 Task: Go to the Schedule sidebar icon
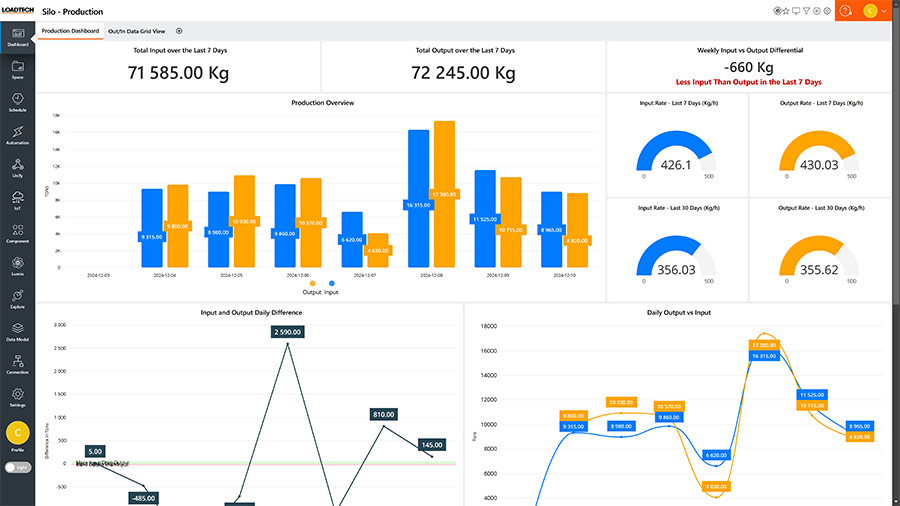coord(17,102)
